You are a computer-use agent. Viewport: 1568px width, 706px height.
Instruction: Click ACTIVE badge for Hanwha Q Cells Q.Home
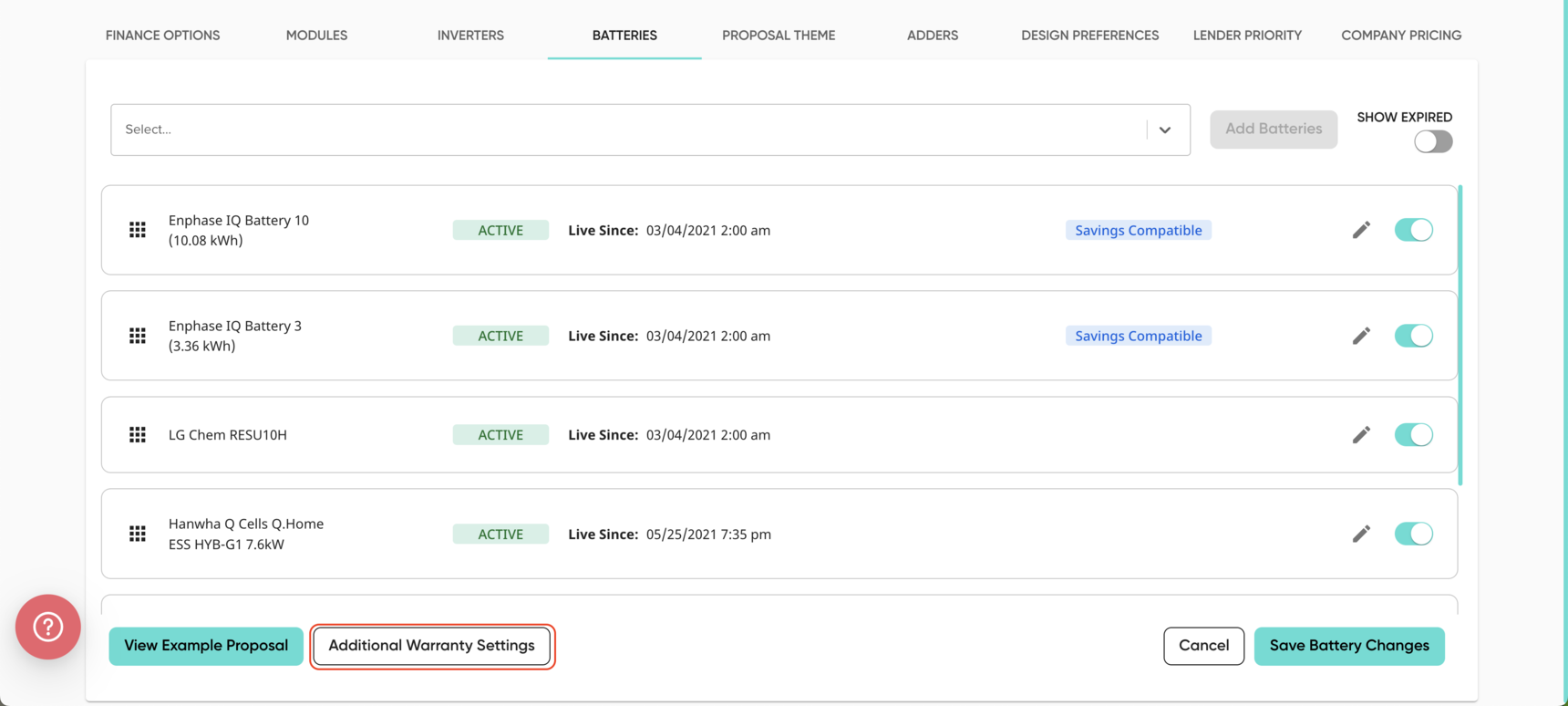(500, 534)
